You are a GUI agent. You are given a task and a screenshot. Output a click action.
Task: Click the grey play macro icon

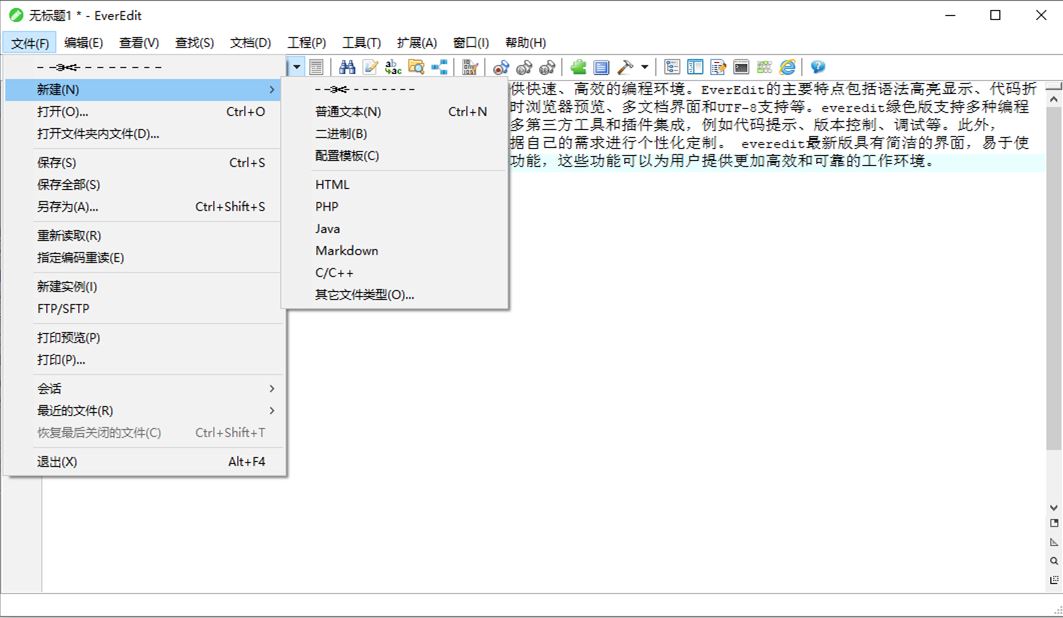tap(524, 67)
